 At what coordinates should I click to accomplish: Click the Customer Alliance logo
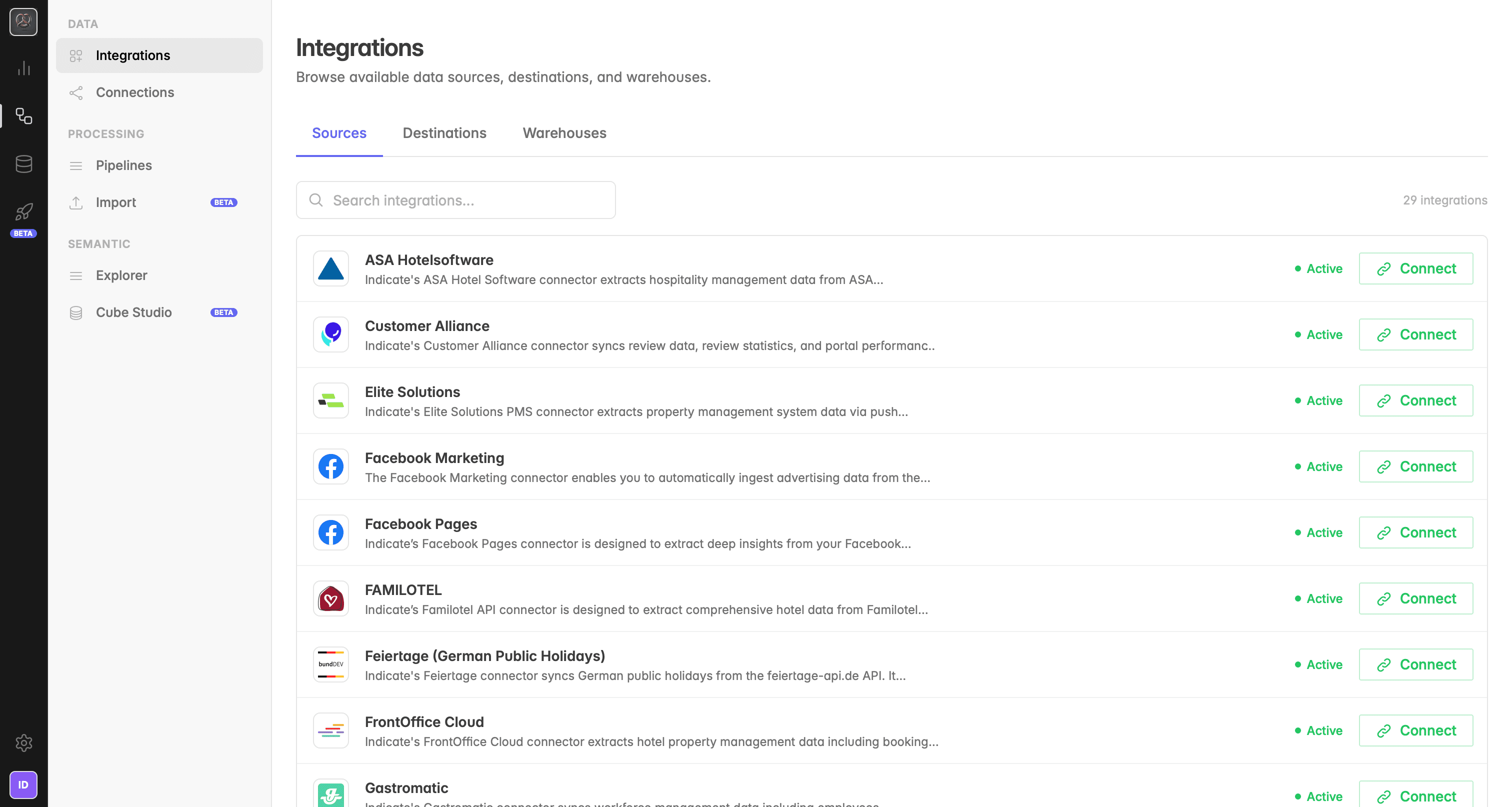[x=331, y=334]
